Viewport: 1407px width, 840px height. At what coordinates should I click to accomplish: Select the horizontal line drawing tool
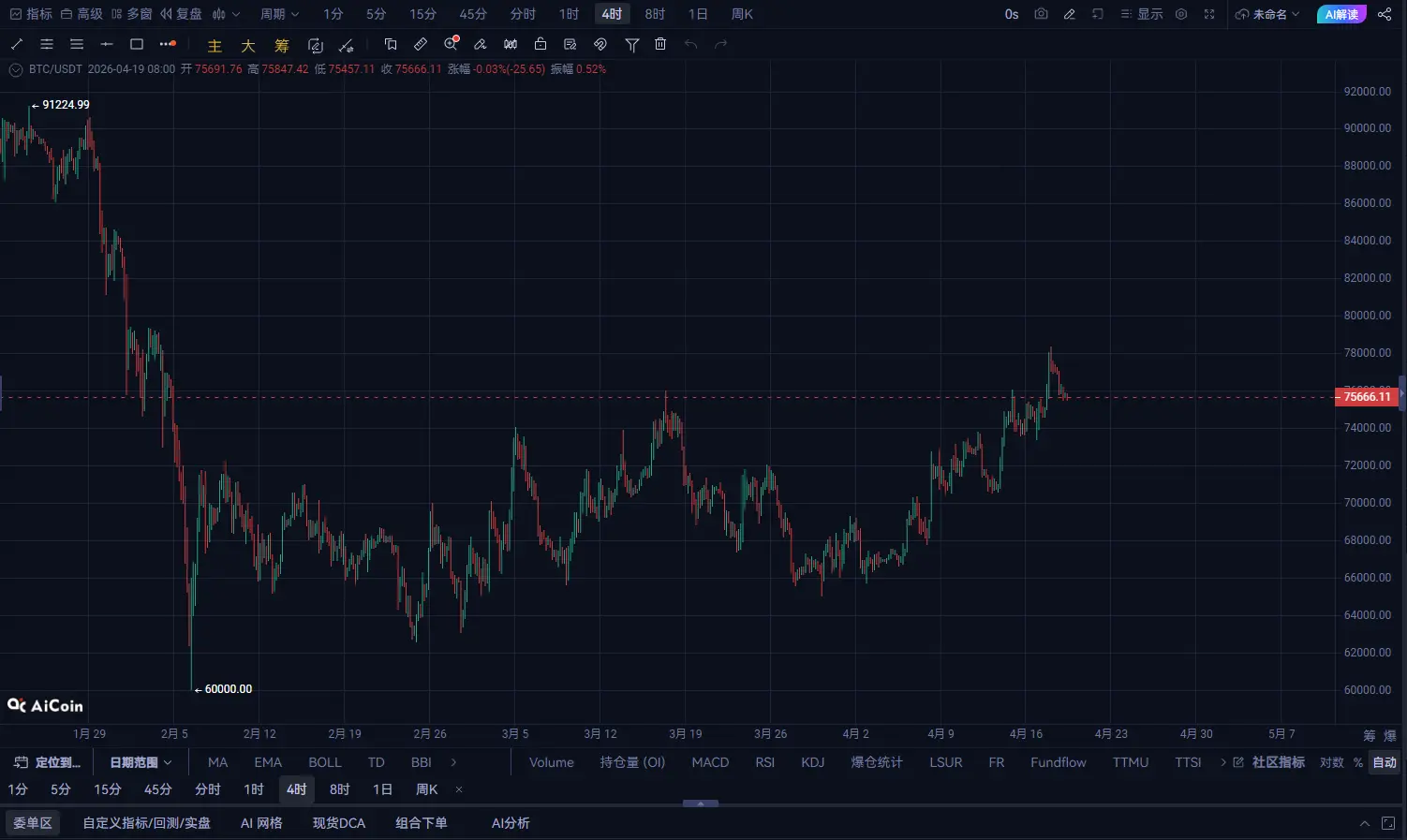107,44
